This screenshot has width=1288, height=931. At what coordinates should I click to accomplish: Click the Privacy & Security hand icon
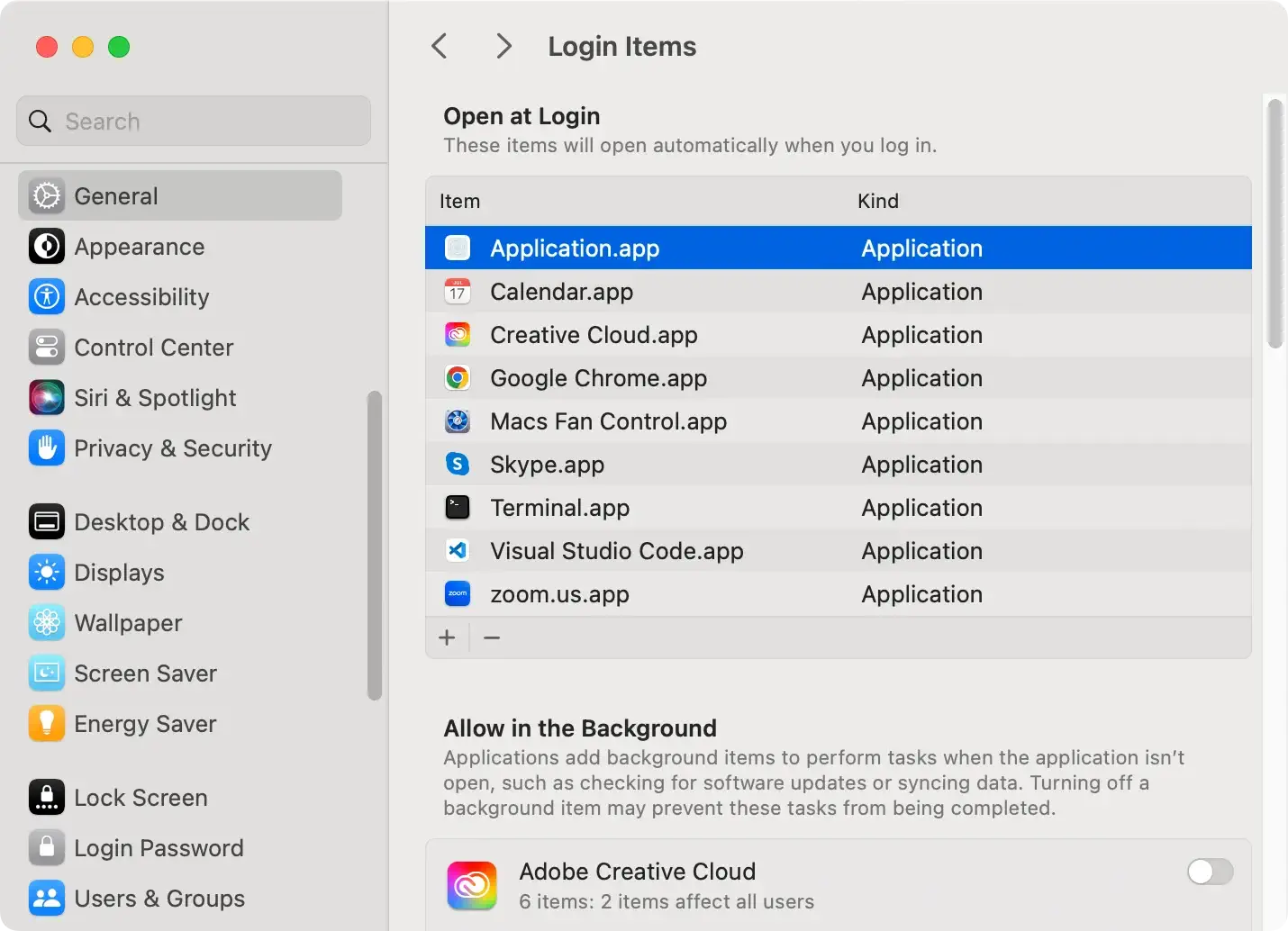click(x=46, y=448)
